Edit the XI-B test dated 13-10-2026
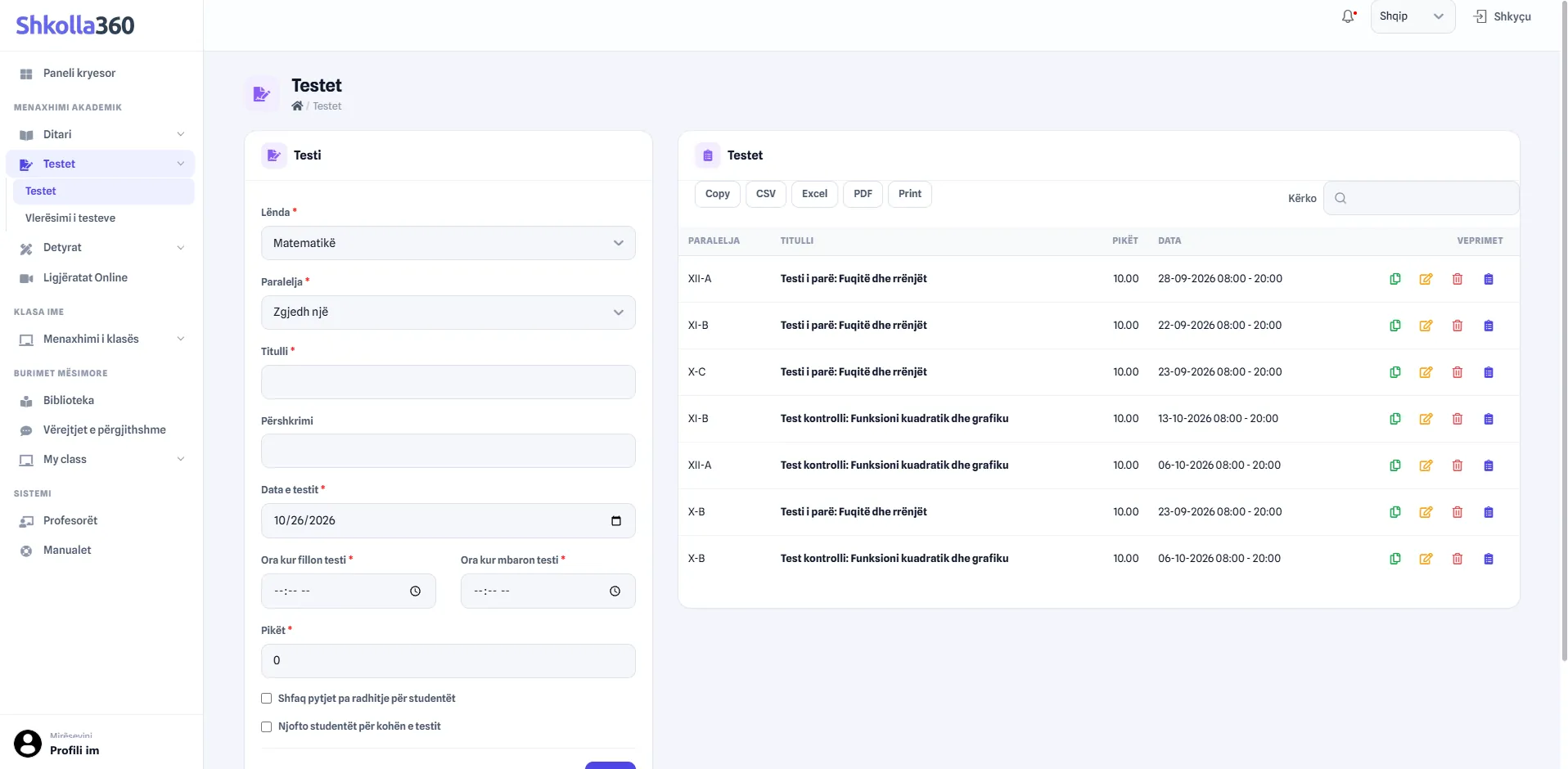Screen dimensions: 1568x769 pyautogui.click(x=1426, y=419)
